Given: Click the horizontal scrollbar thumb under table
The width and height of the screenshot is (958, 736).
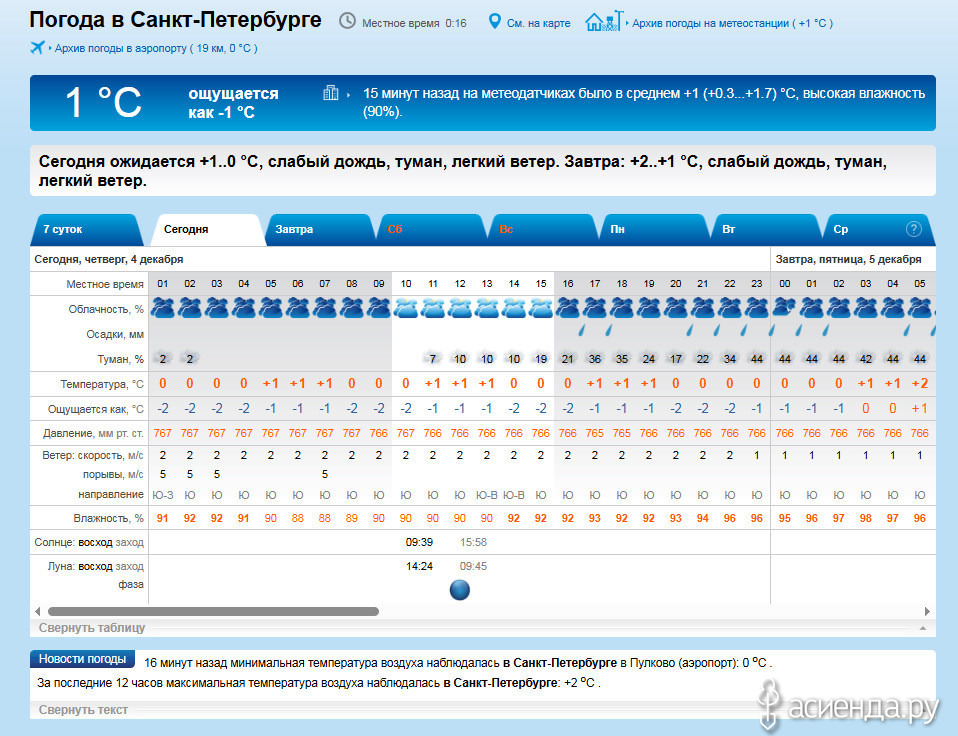Looking at the screenshot, I should tap(213, 611).
